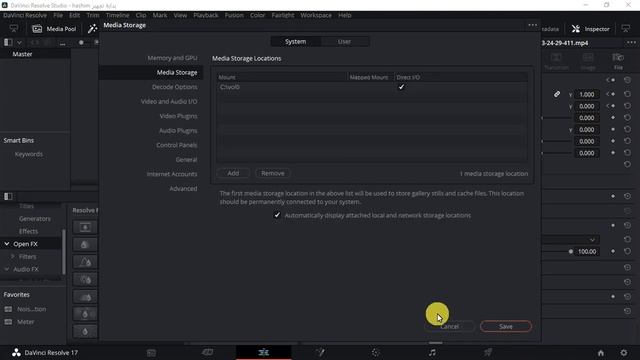Open the Timeline menu
The image size is (640, 360).
118,15
